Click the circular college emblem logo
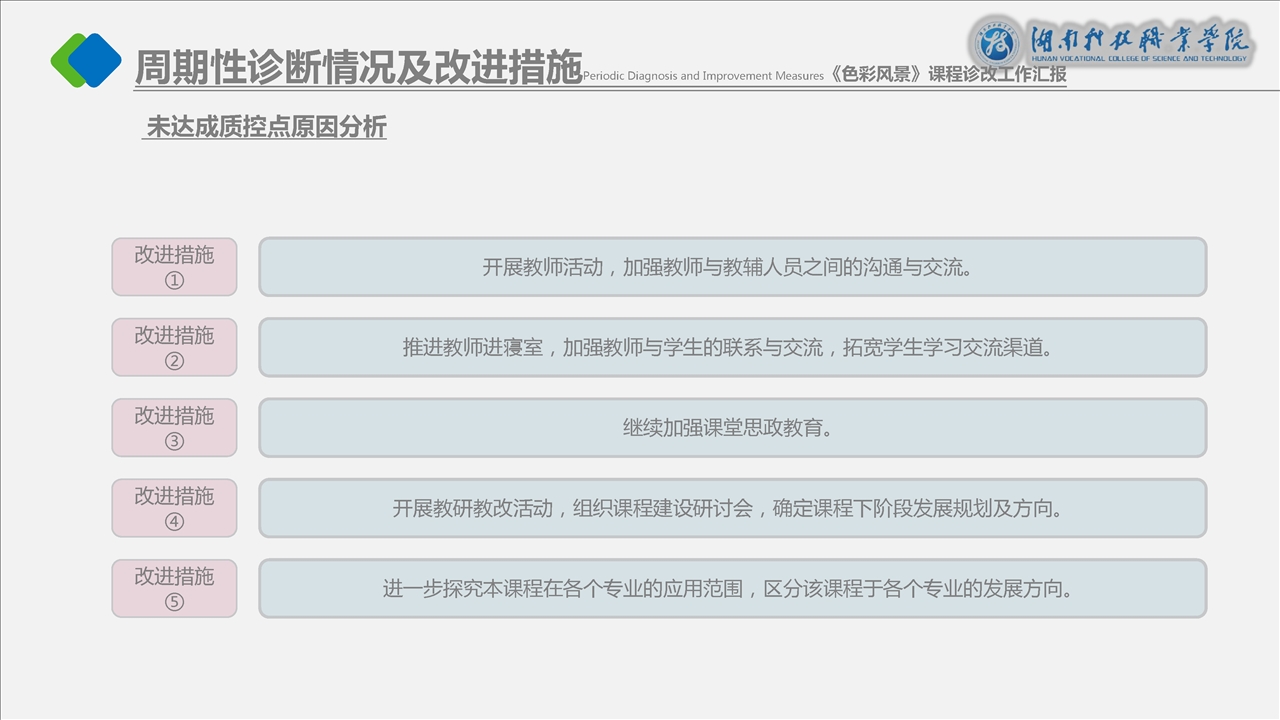 pos(996,43)
